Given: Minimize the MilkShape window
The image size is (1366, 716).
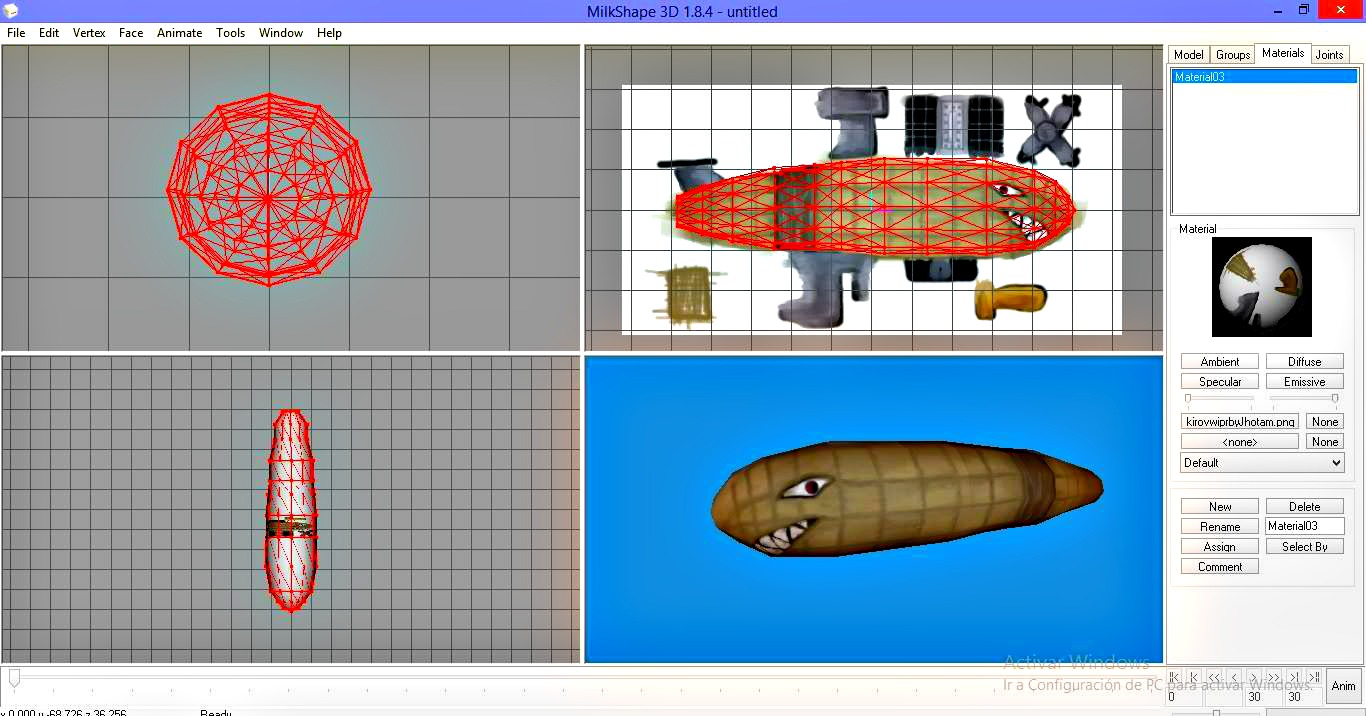Looking at the screenshot, I should pyautogui.click(x=1277, y=10).
